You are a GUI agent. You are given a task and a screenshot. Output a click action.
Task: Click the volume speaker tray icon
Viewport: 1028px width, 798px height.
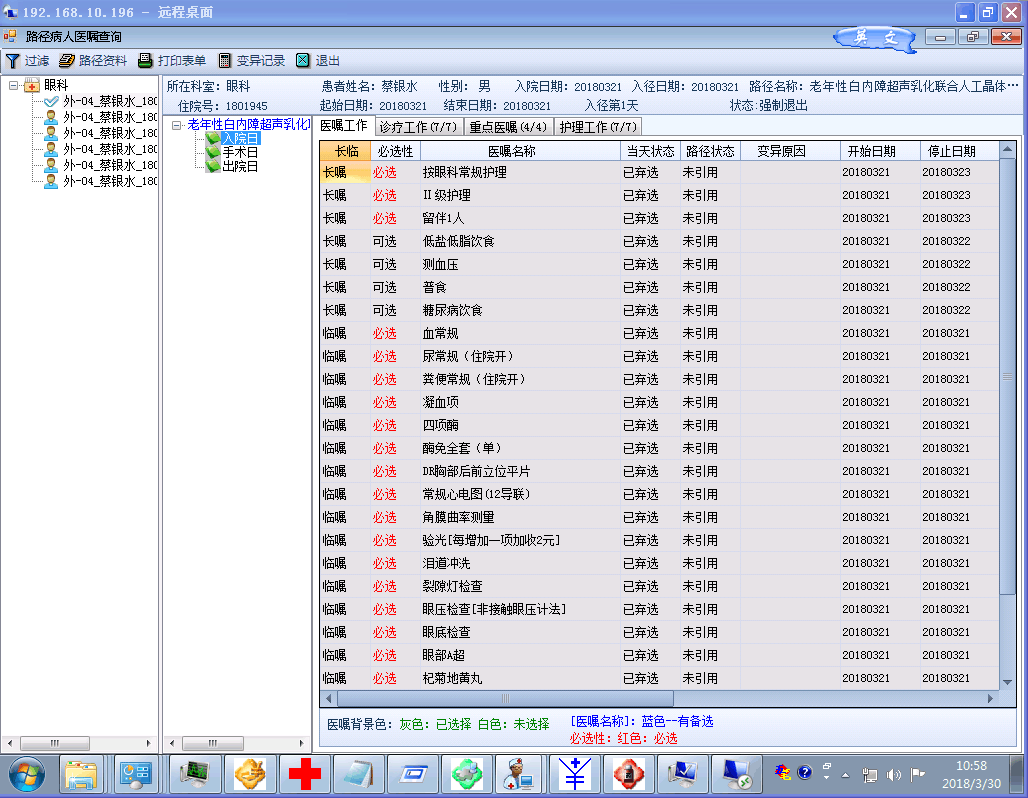pos(893,775)
